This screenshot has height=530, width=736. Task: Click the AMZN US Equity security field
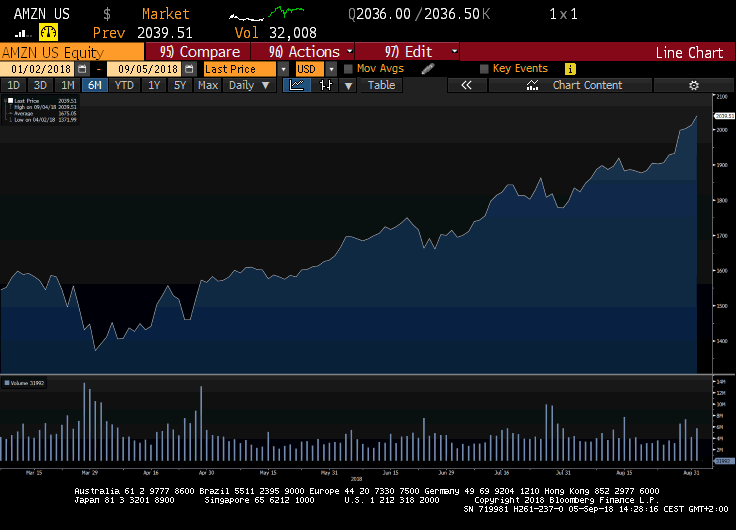[x=72, y=52]
